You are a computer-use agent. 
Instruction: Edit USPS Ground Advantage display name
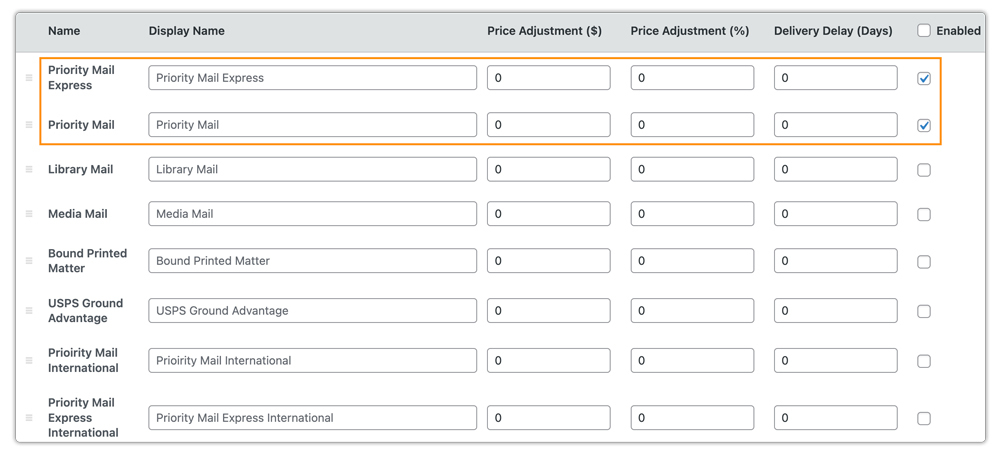tap(312, 311)
